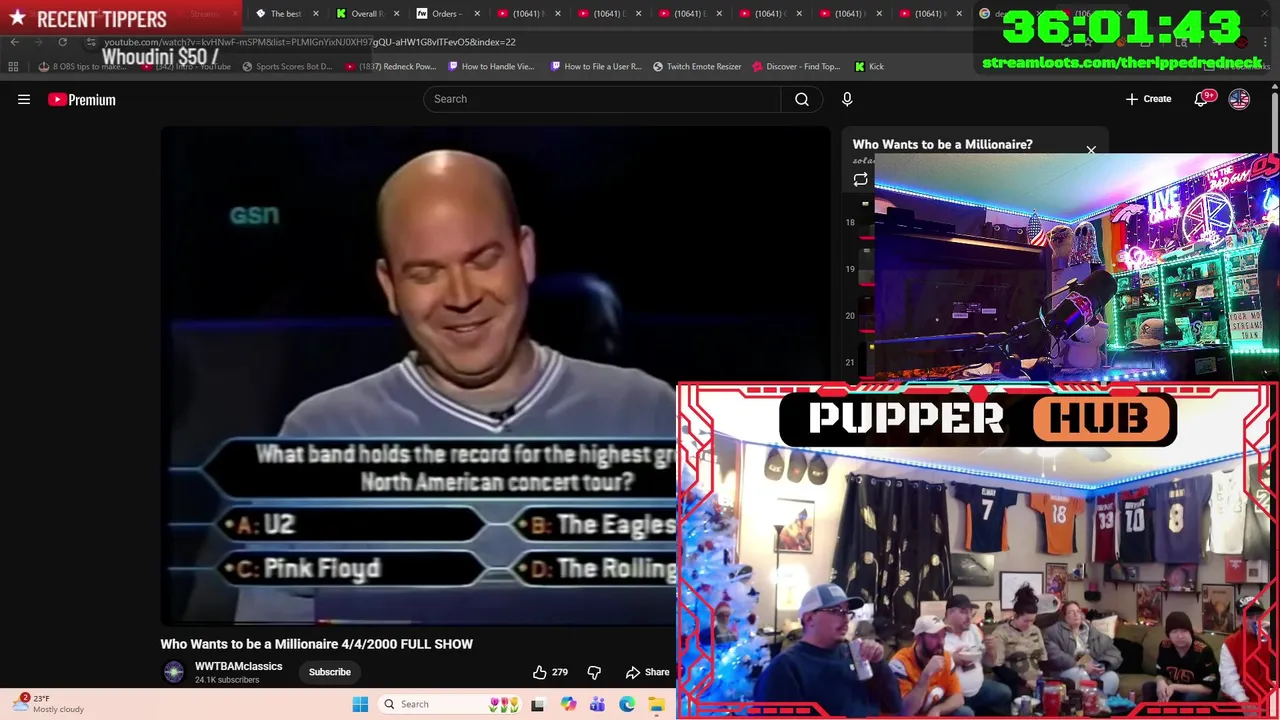Click the browser address bar URL

tap(310, 43)
